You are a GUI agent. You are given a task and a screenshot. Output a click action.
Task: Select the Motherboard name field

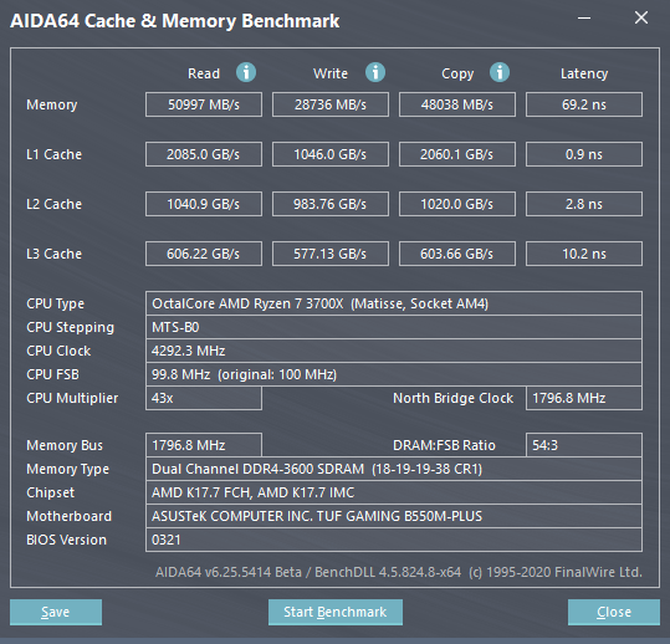click(394, 516)
